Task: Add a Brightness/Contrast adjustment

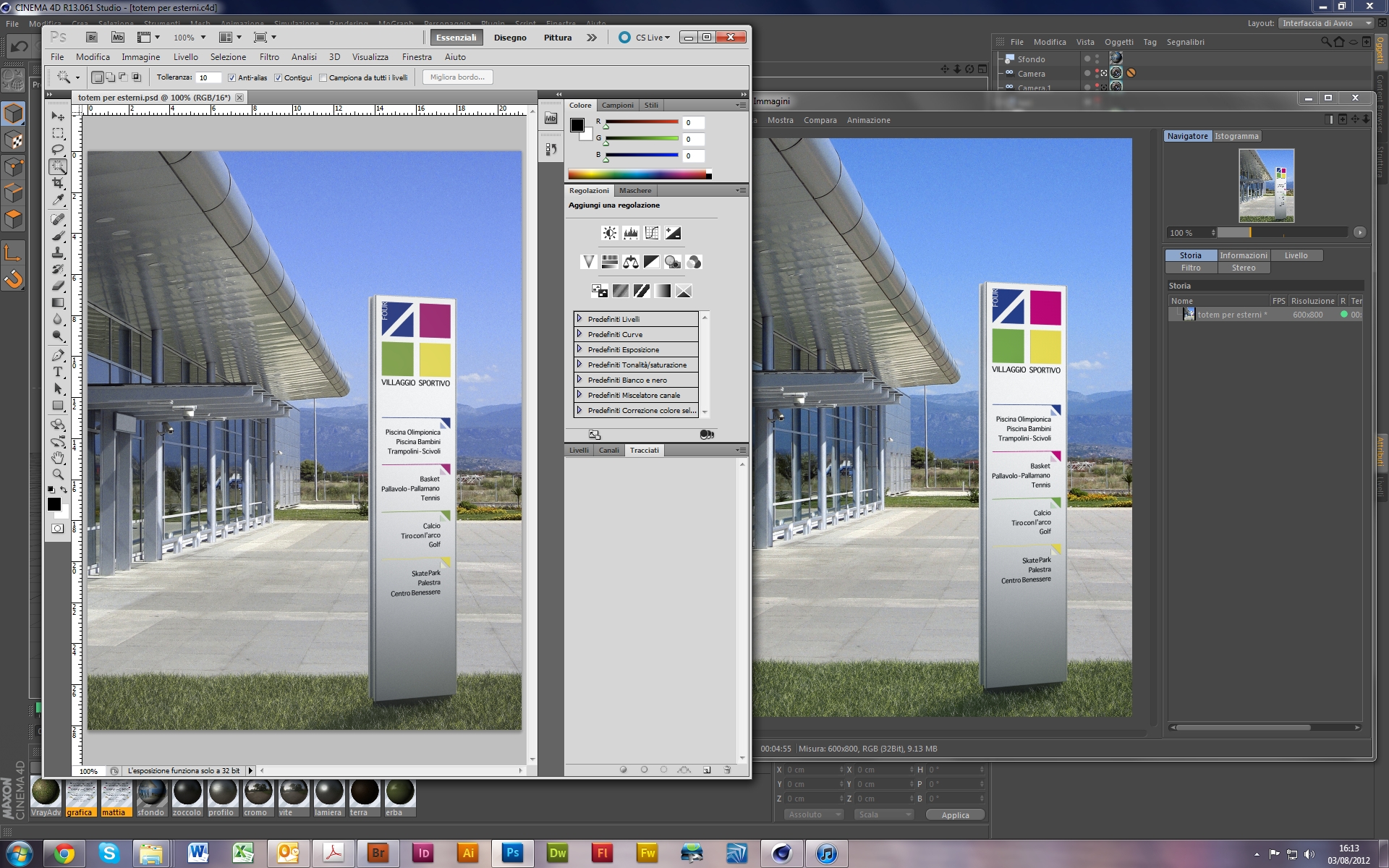Action: [x=610, y=233]
